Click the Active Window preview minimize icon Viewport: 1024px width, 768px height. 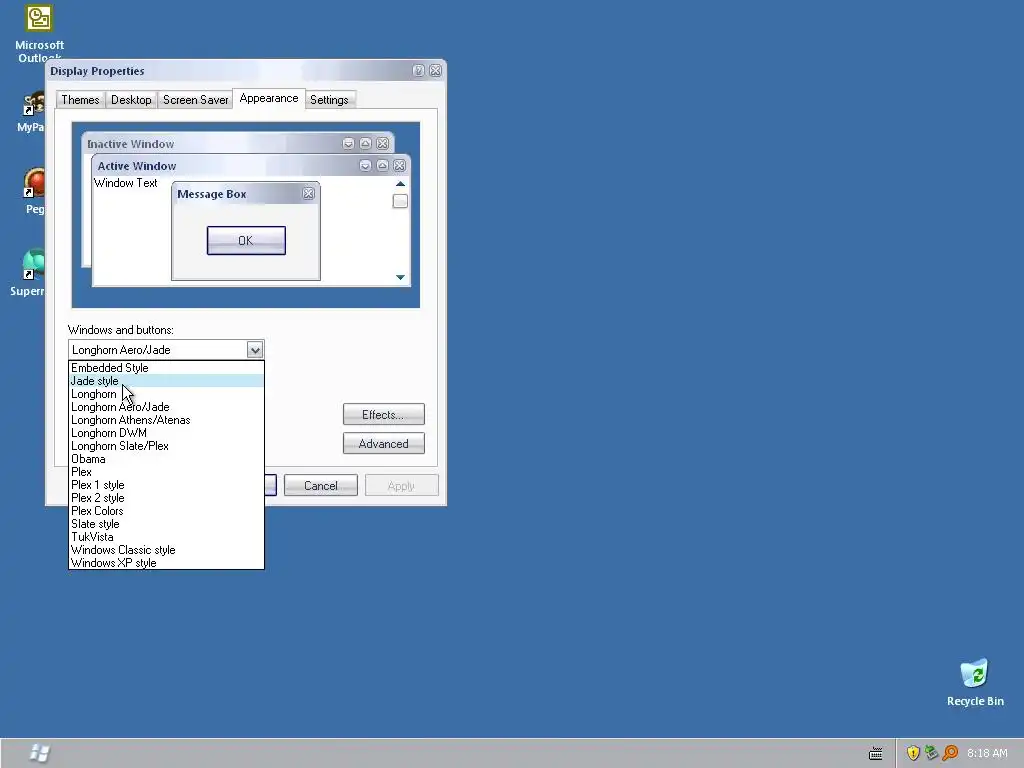365,166
